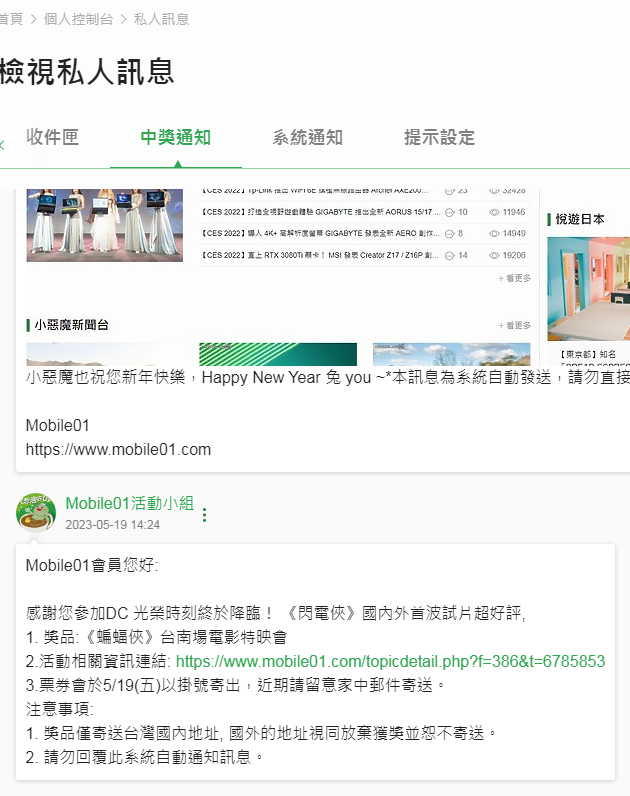Screen dimensions: 630x796
Task: Click 獎品 line 《蝙蝠俠》台南場電影特映會
Action: (156, 637)
